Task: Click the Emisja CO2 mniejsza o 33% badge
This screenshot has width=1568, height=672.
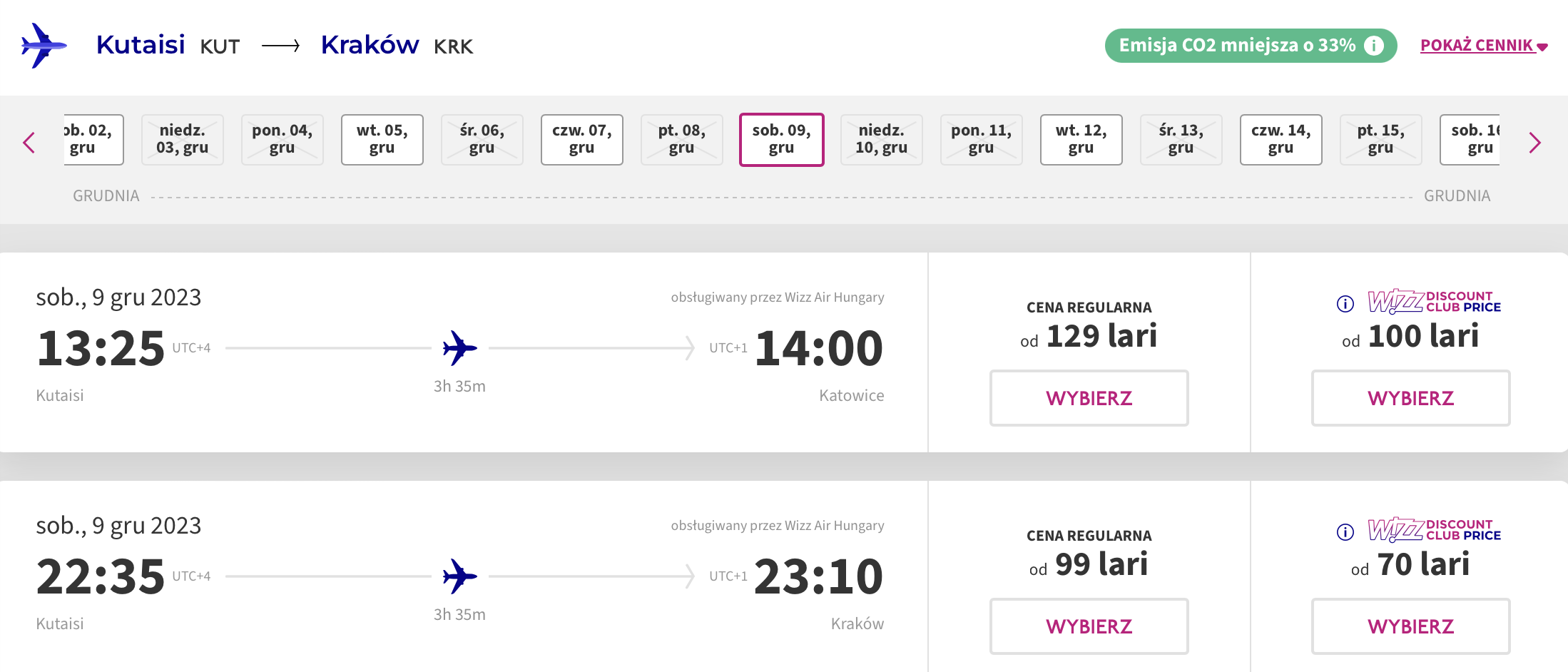Action: 1251,46
